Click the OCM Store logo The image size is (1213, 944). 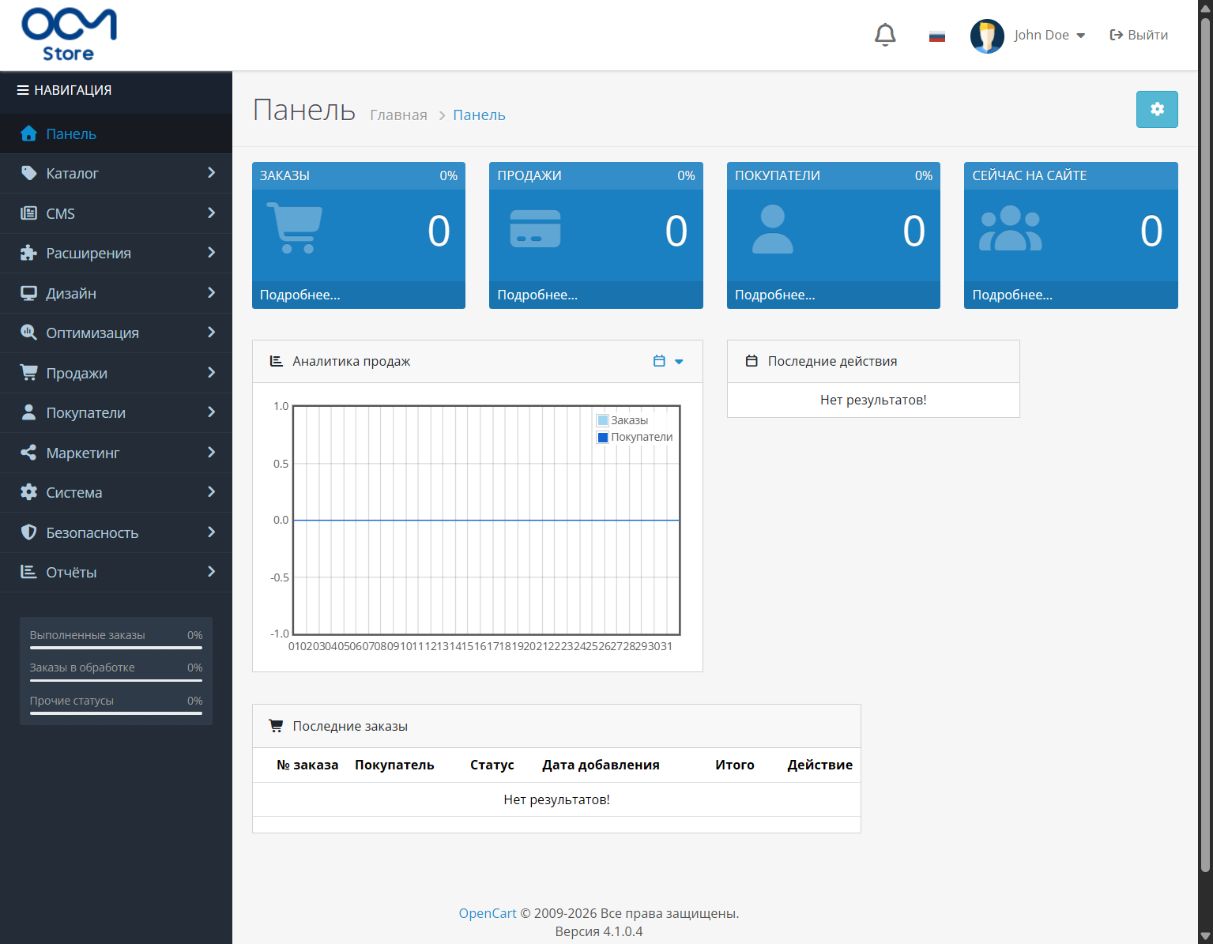tap(69, 35)
